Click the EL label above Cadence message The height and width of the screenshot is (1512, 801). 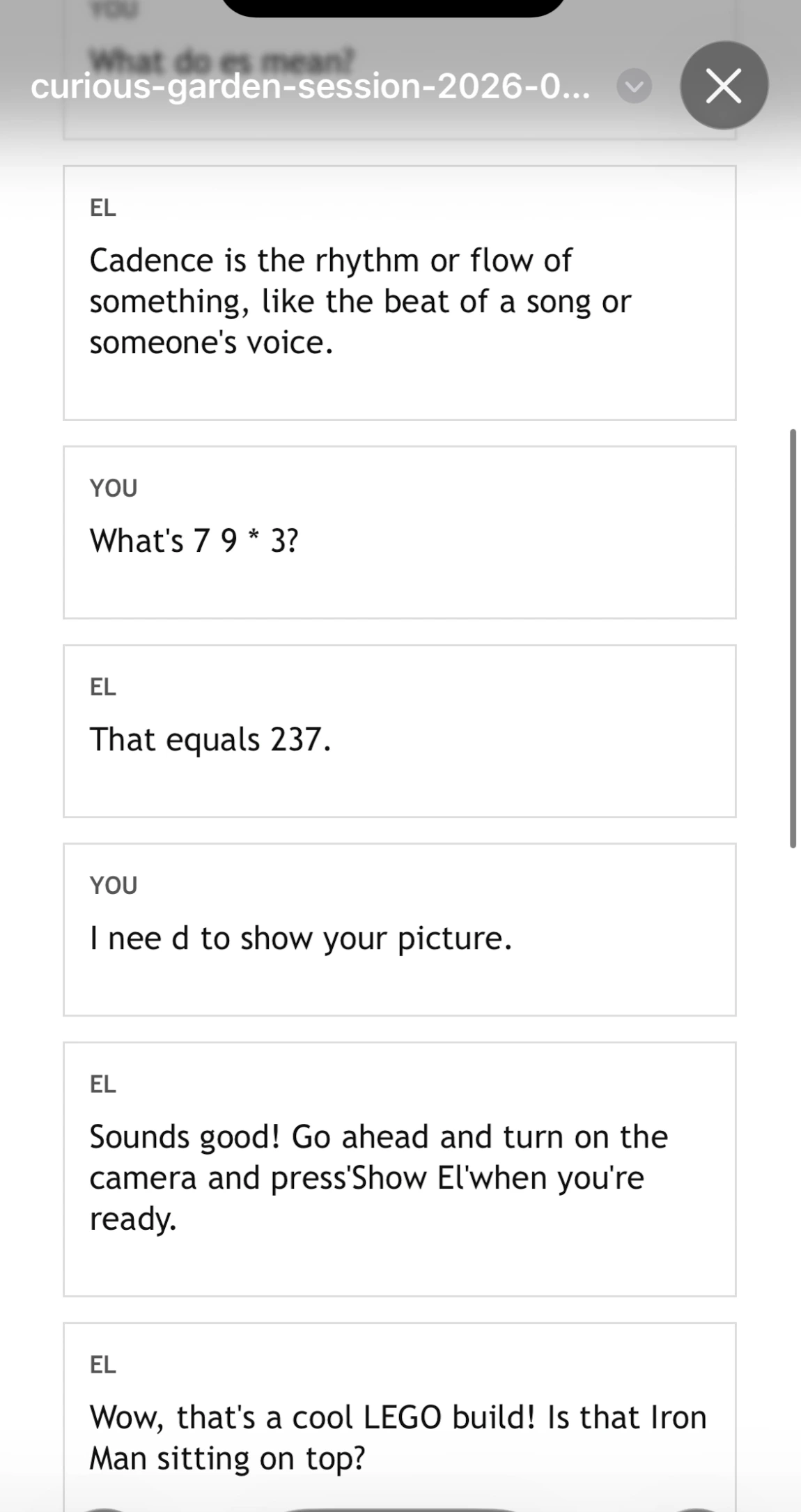[x=103, y=208]
